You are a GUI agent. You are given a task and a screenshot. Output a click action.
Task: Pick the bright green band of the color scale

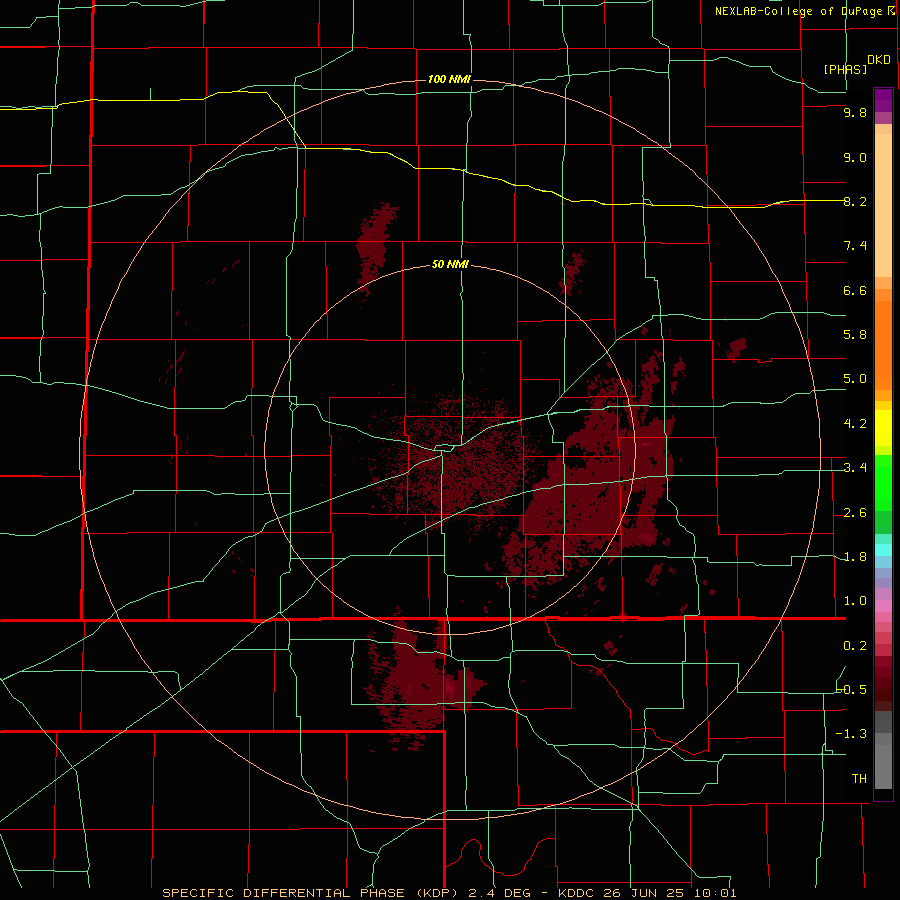pos(883,482)
